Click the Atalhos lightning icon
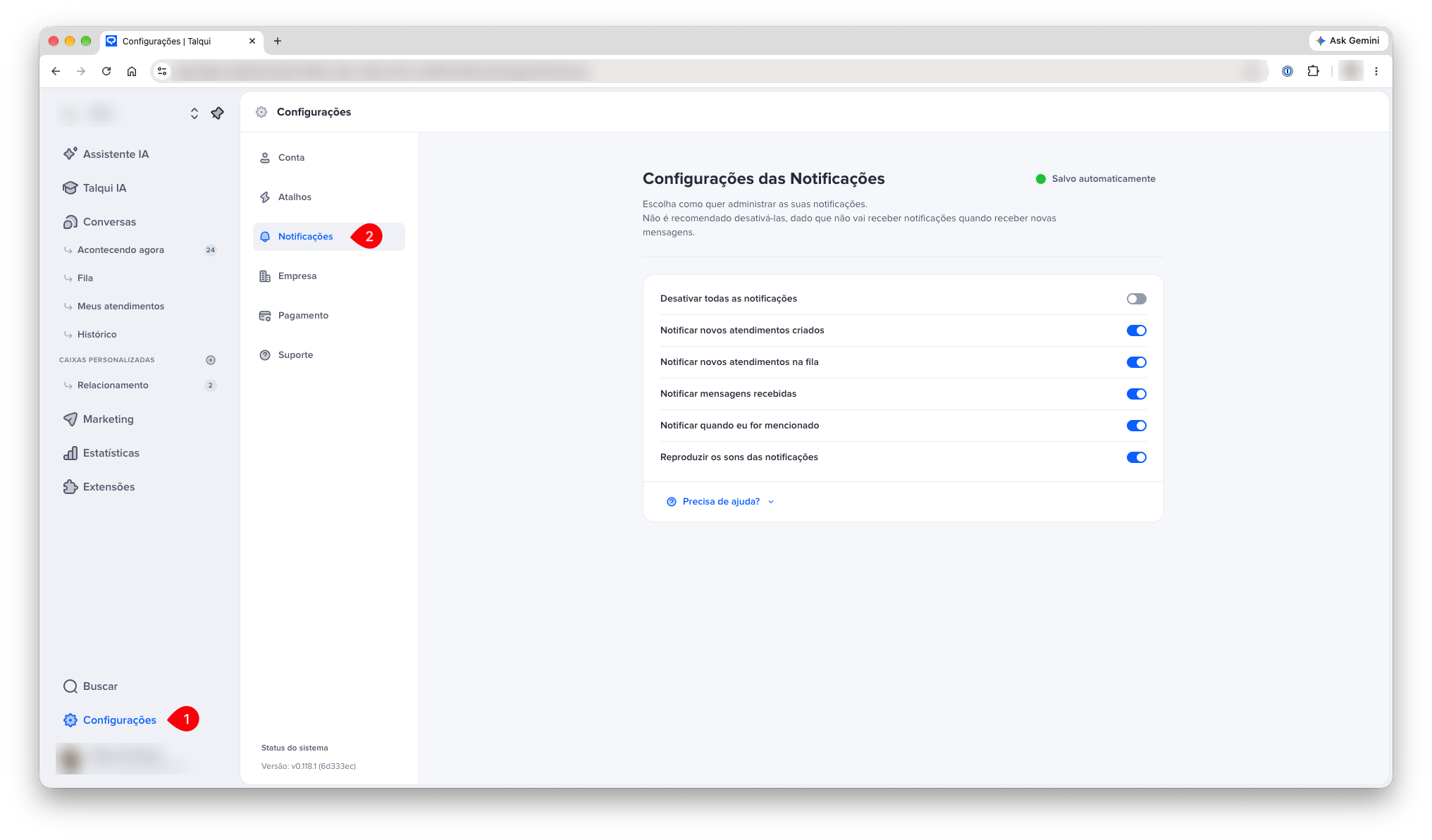Viewport: 1432px width, 840px height. (265, 197)
